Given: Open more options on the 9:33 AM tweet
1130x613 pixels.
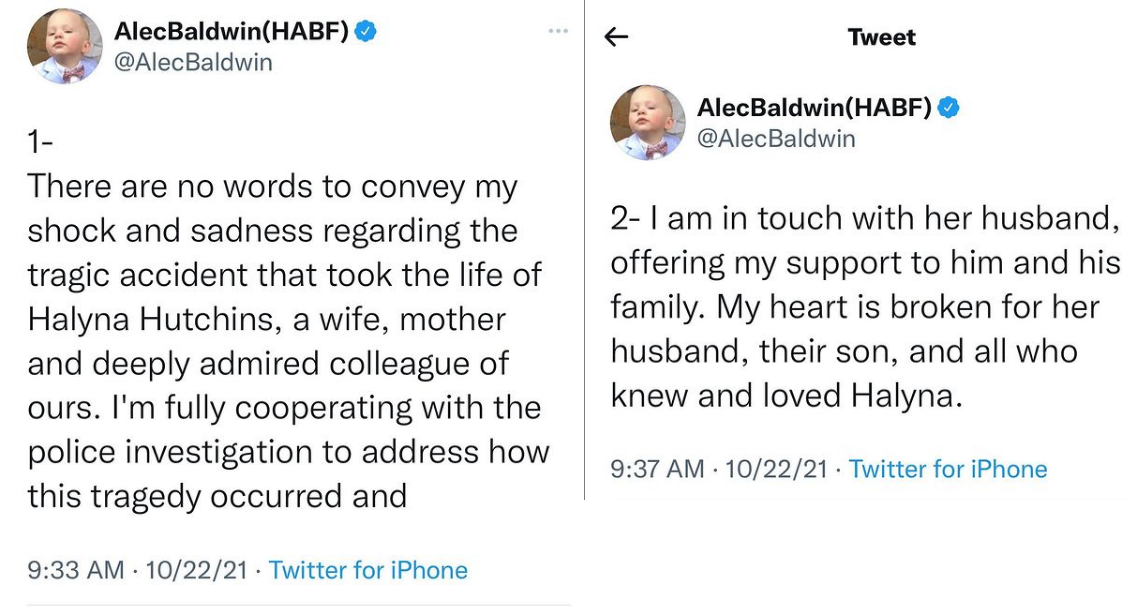Looking at the screenshot, I should (x=557, y=31).
